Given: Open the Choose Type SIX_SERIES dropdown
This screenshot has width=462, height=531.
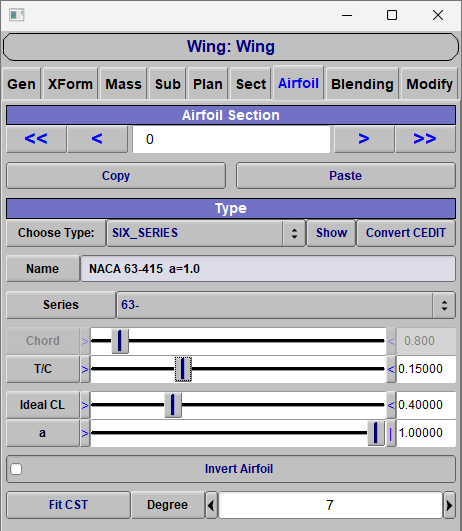Looking at the screenshot, I should point(206,233).
